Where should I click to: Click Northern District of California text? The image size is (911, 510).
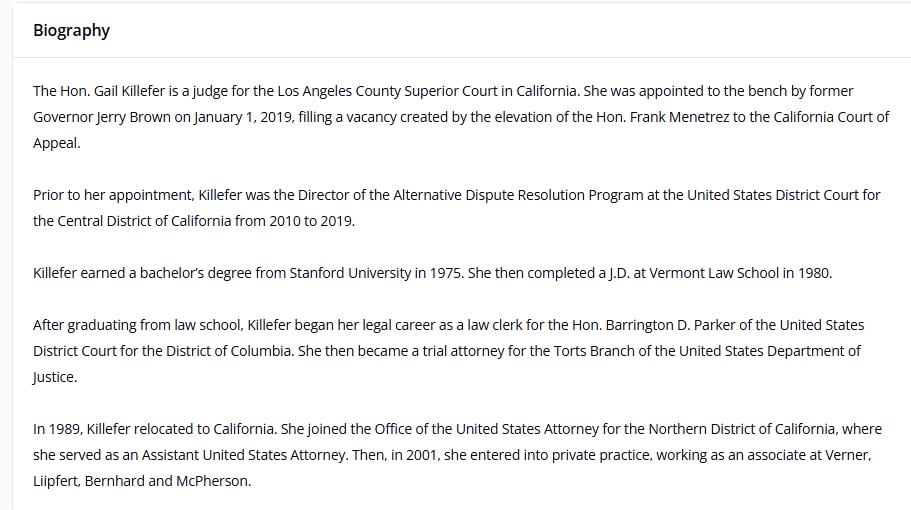coord(742,429)
